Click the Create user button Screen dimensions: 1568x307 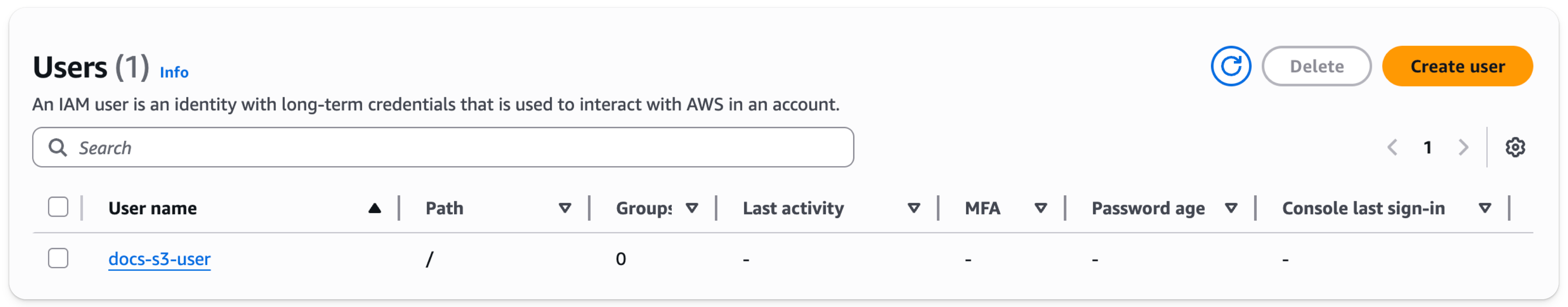[x=1458, y=66]
